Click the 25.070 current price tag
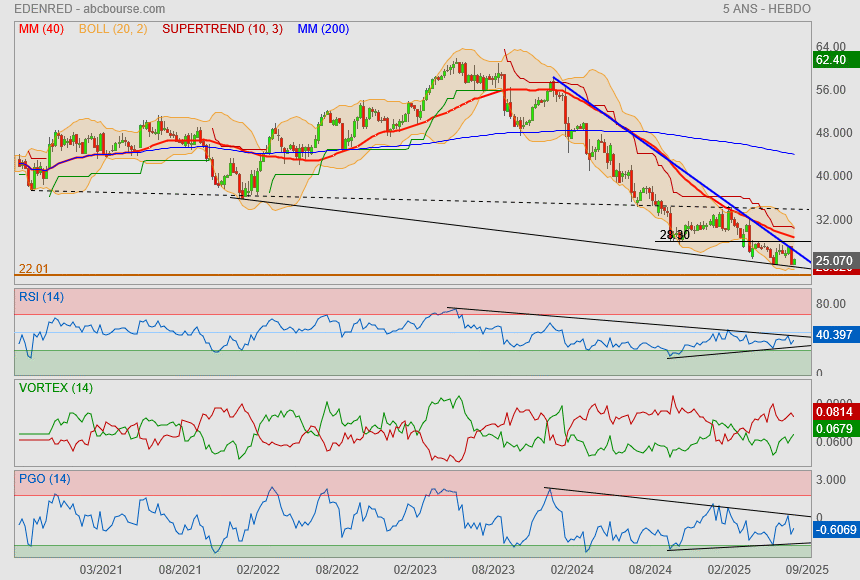The width and height of the screenshot is (860, 580). coord(833,261)
